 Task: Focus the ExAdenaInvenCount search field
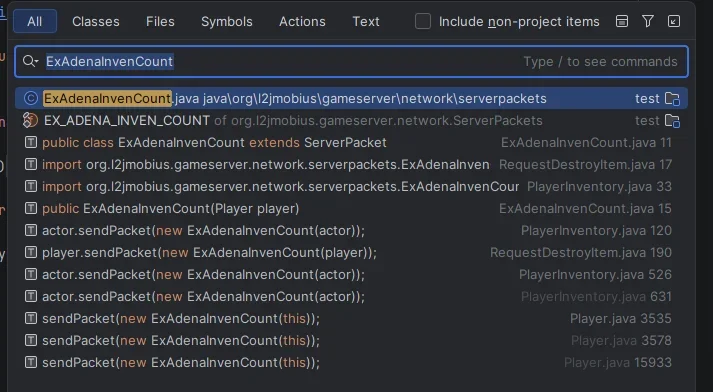click(x=351, y=61)
